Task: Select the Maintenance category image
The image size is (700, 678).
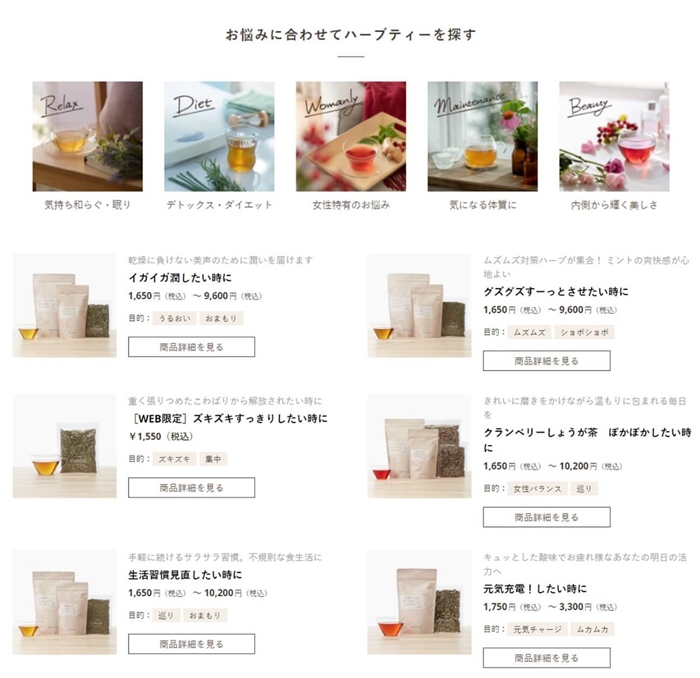Action: (x=483, y=136)
